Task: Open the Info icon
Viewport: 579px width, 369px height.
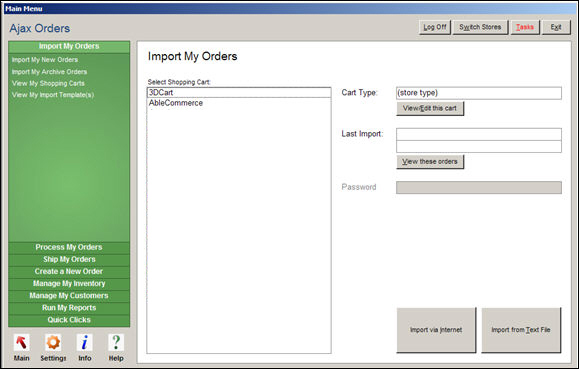Action: point(85,342)
